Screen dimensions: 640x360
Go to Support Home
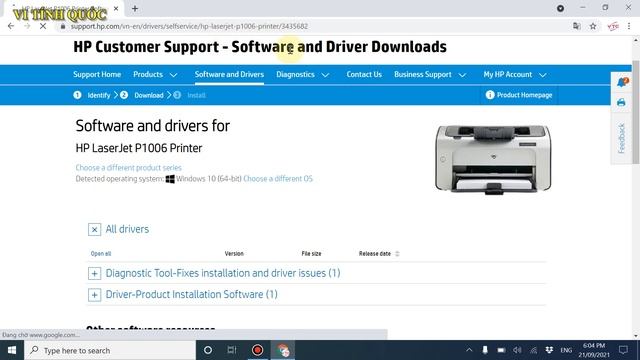(x=97, y=74)
